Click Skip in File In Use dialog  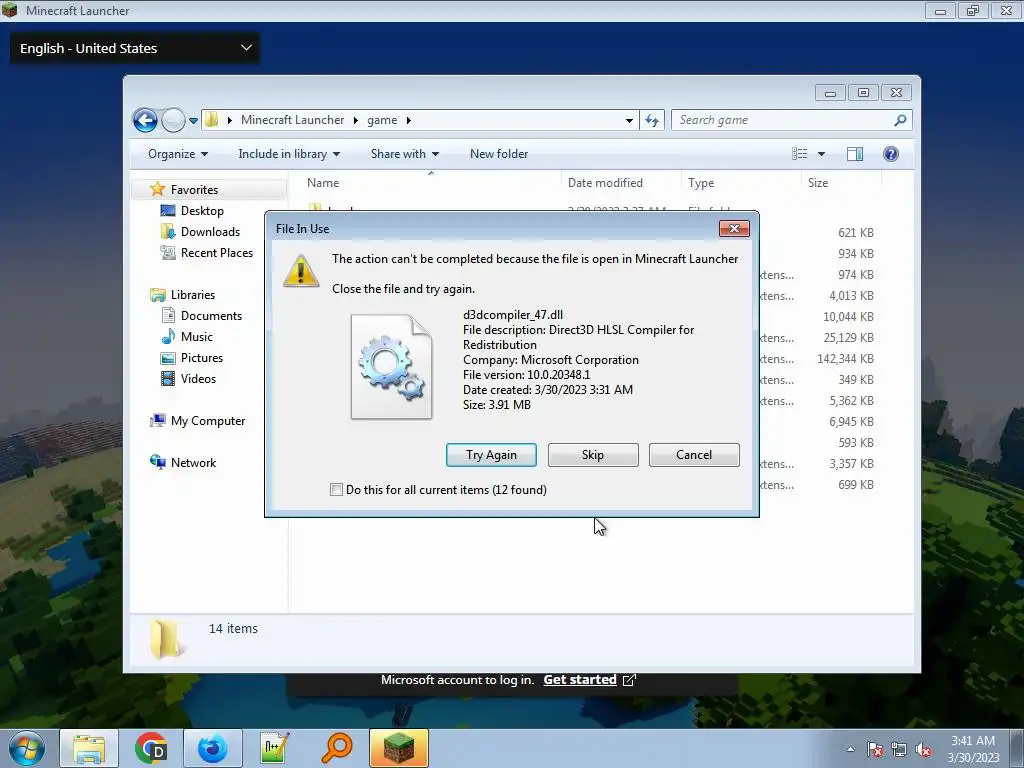593,455
